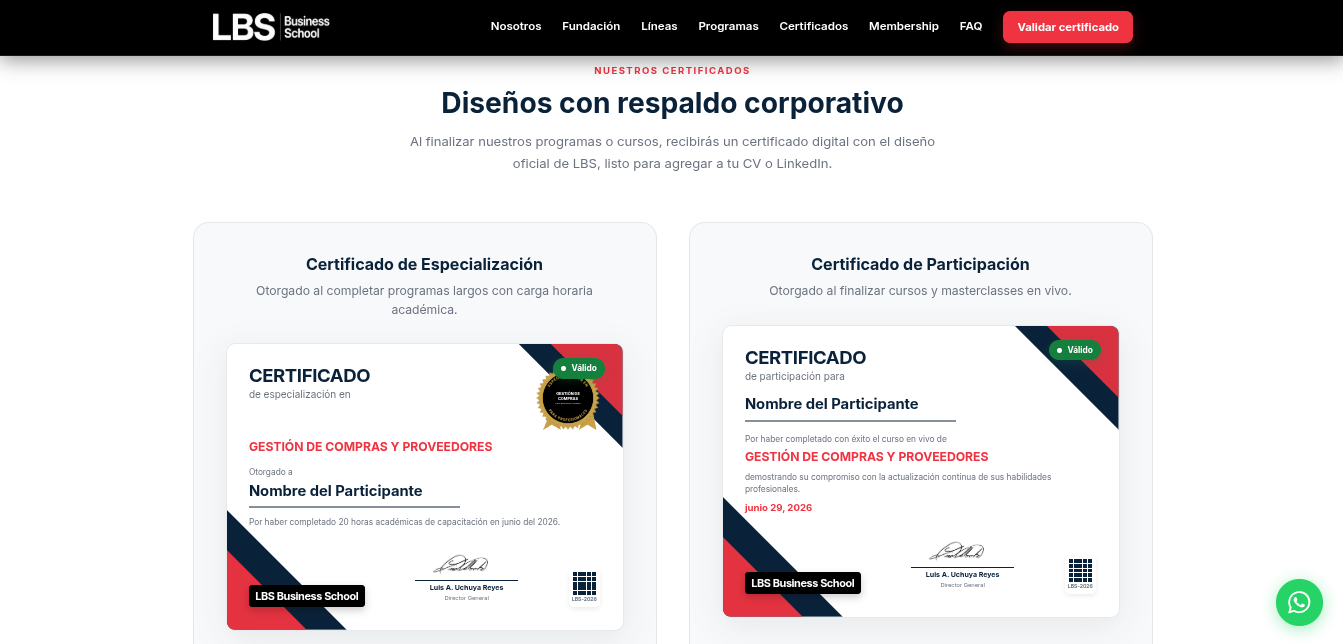Click the LBS Business School tag on Participación certificate

coord(803,583)
